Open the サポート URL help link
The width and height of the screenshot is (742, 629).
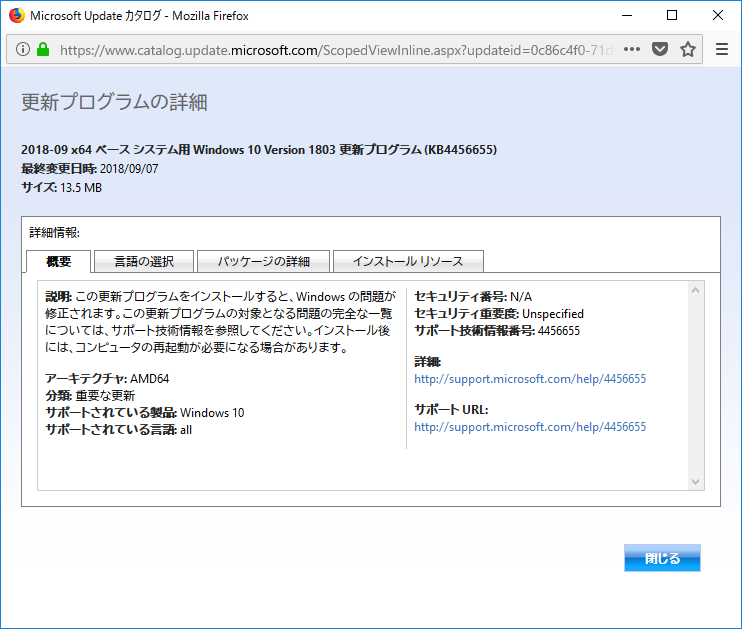click(530, 427)
